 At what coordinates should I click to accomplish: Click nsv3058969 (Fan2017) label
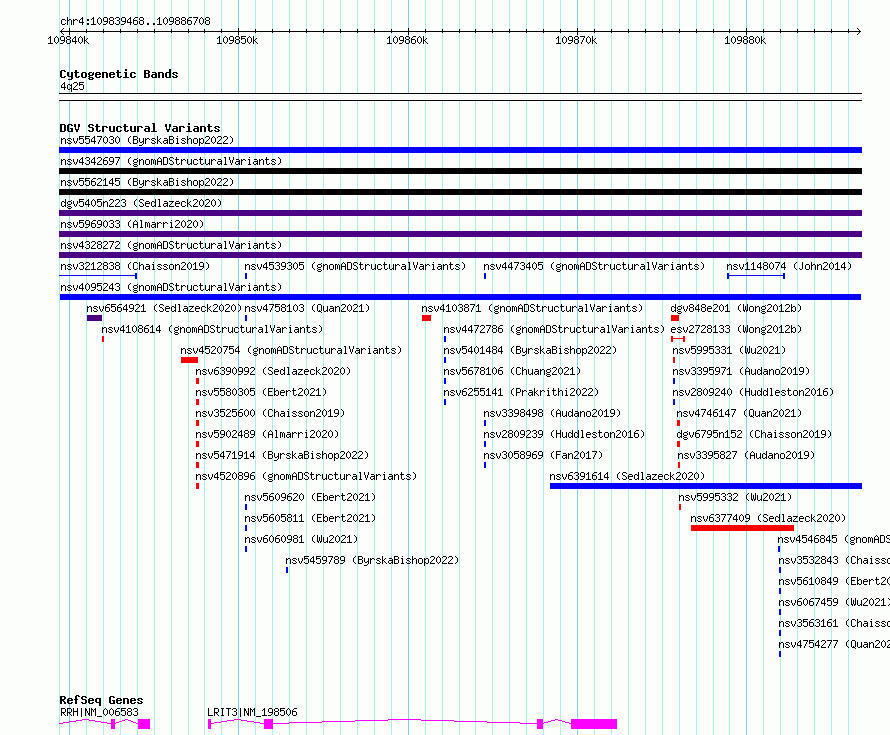click(543, 455)
